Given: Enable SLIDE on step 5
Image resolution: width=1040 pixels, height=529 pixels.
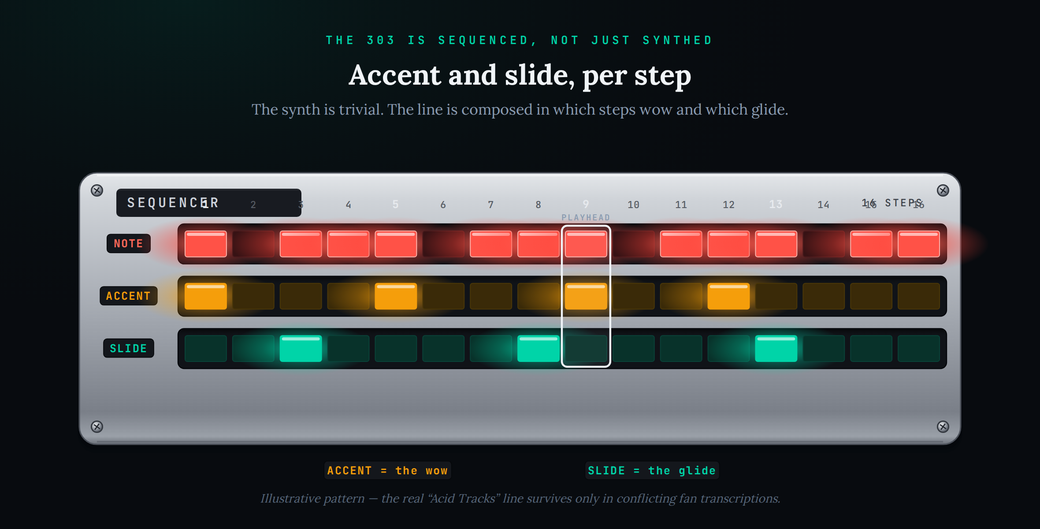Looking at the screenshot, I should (x=395, y=349).
